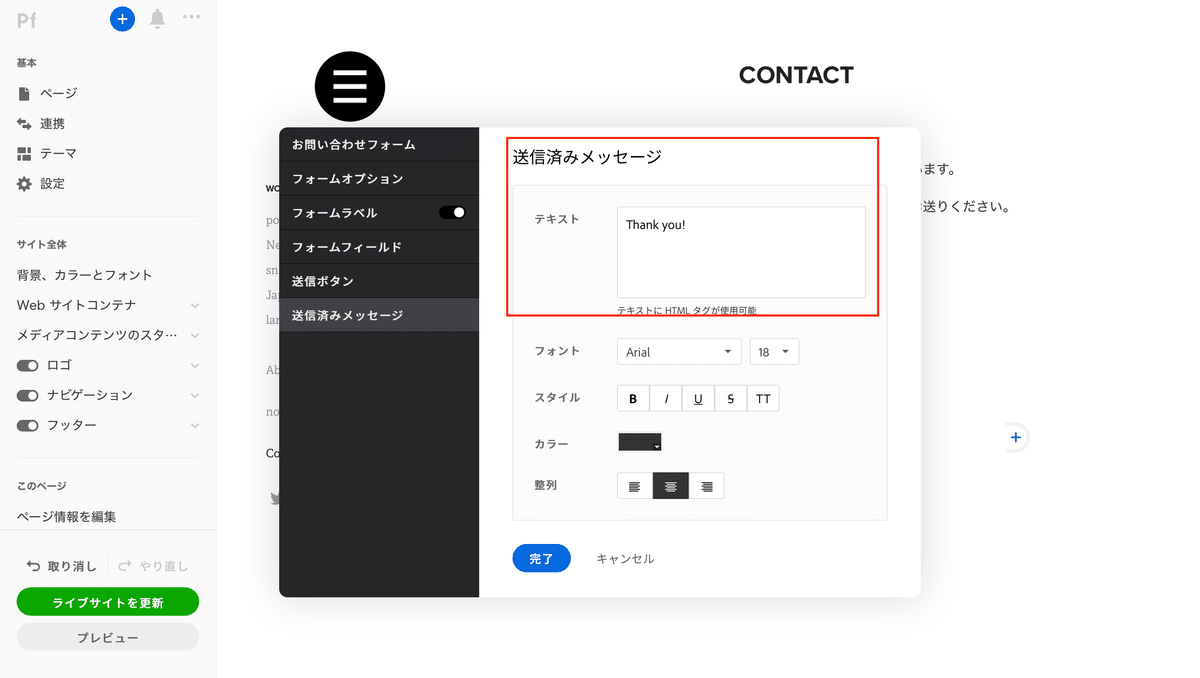Align the message text right

[707, 486]
